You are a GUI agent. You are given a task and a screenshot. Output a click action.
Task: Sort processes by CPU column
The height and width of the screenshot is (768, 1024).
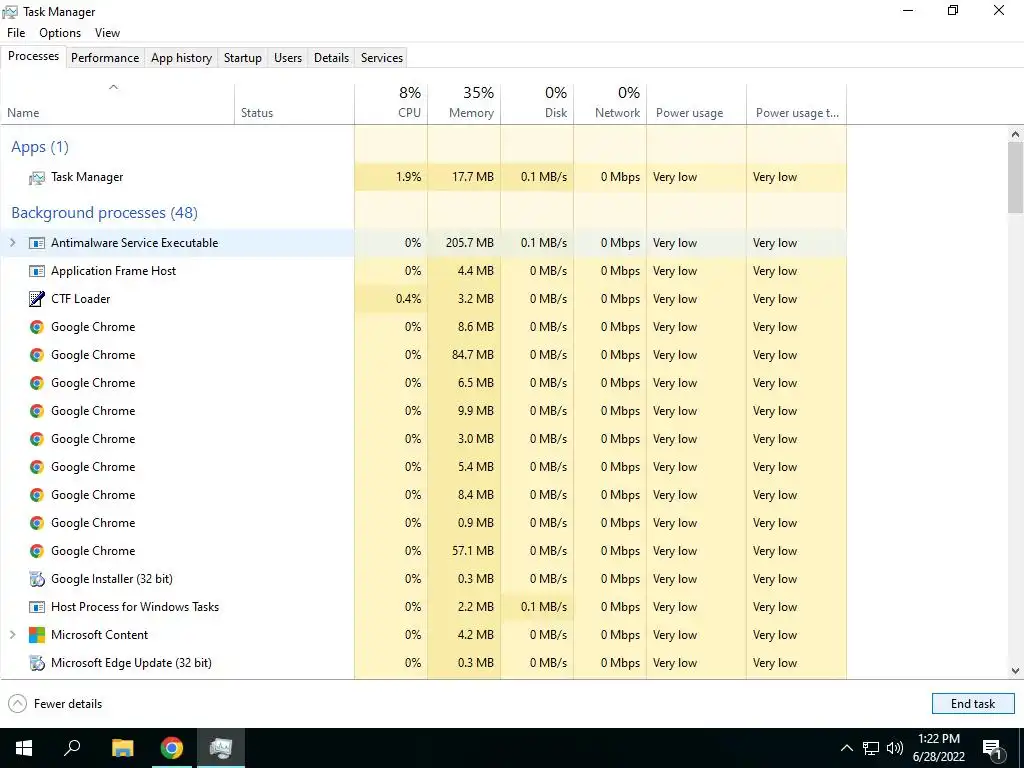coord(391,104)
